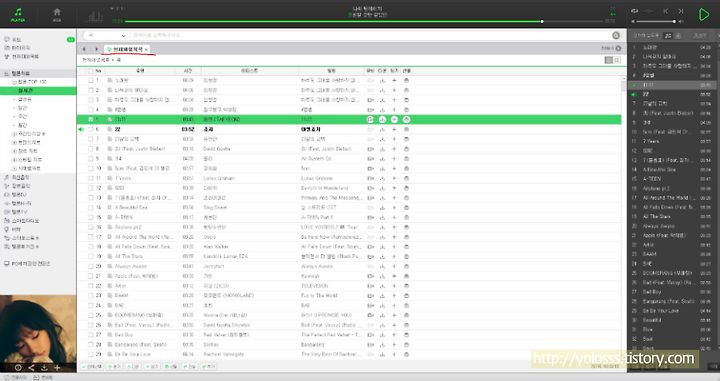Open song info icon under album art
Image resolution: width=720 pixels, height=381 pixels.
pos(18,368)
